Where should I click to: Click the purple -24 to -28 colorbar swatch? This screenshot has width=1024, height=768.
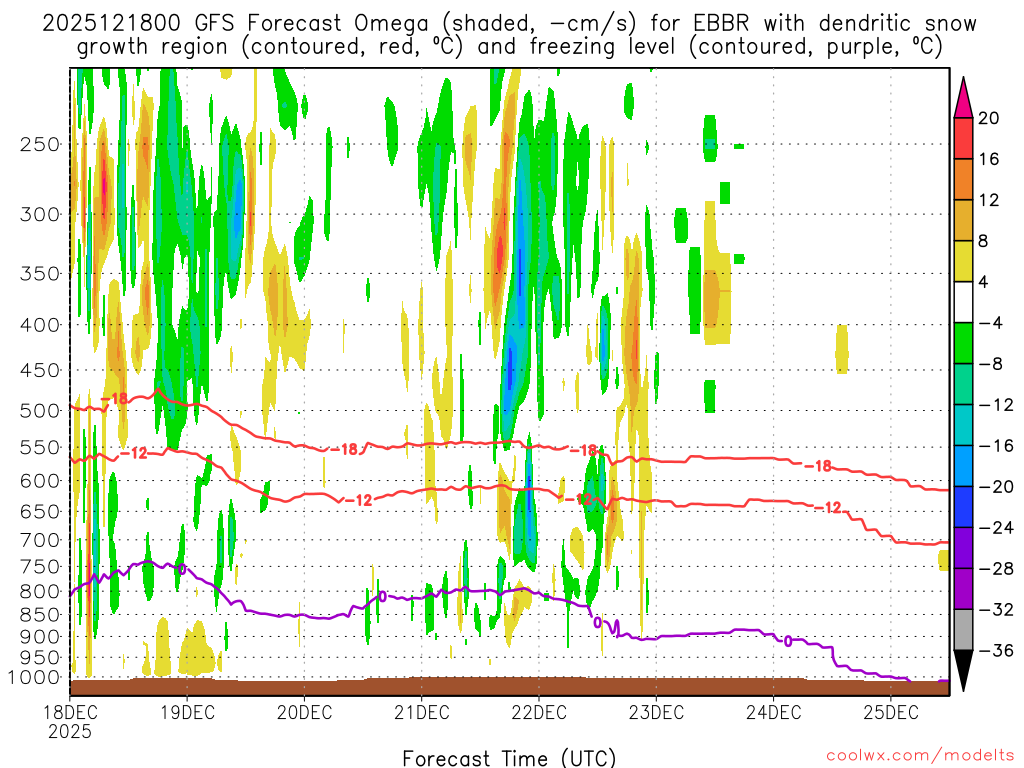click(x=963, y=548)
